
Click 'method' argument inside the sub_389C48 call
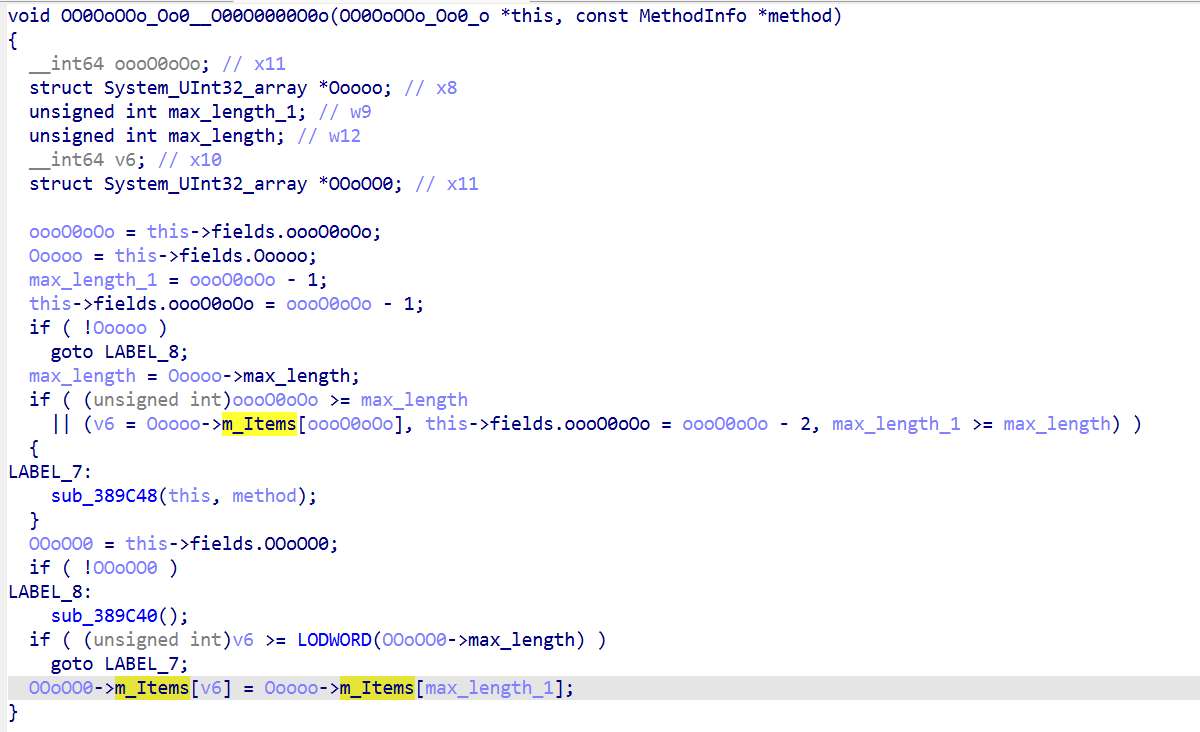(264, 496)
